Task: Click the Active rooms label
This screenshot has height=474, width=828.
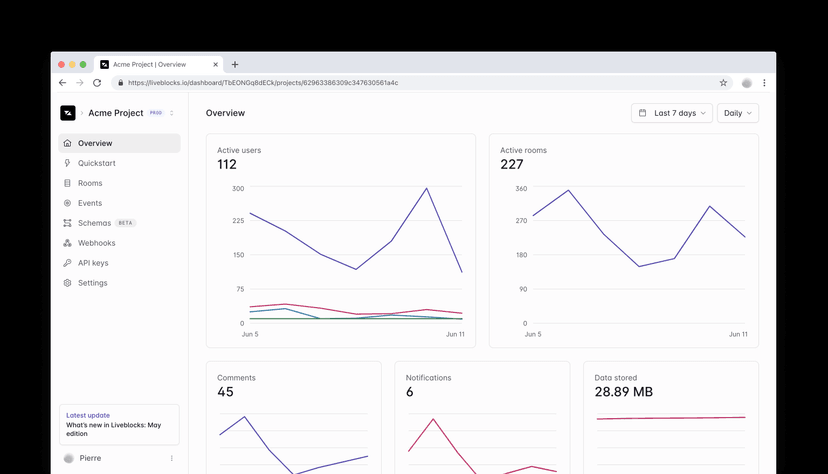Action: (523, 150)
